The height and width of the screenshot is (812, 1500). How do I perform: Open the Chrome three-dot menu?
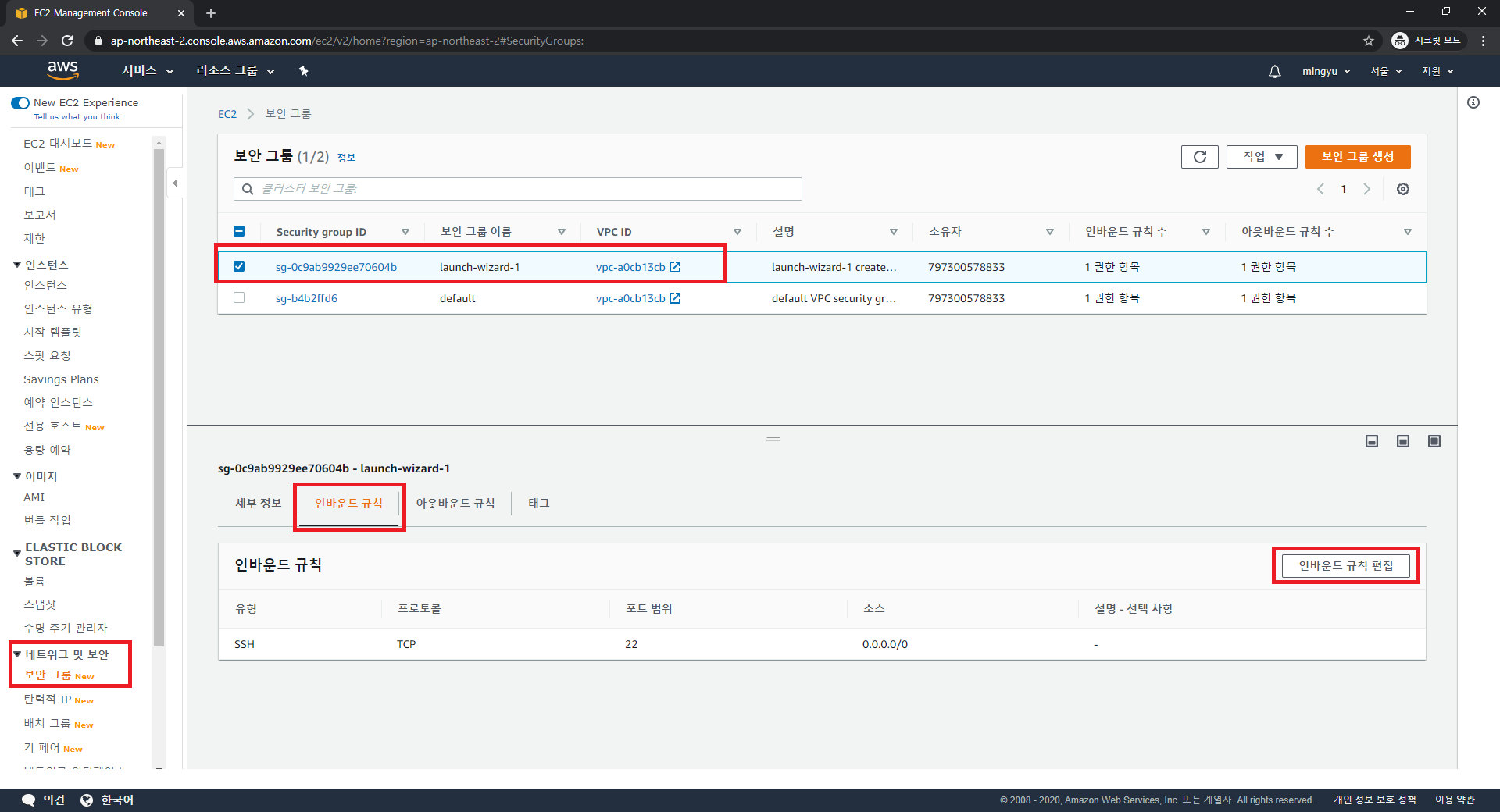[1483, 41]
